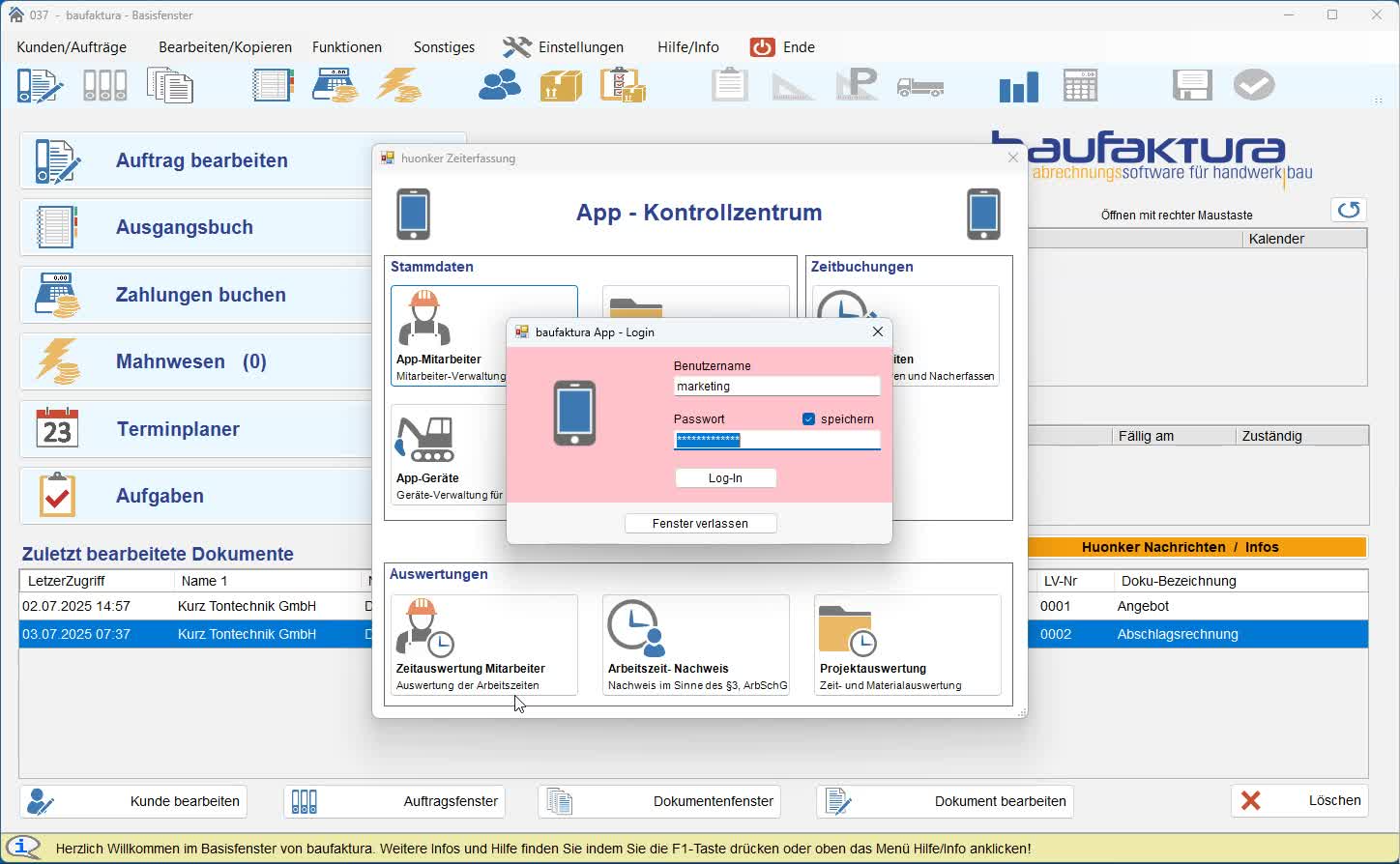Click the blue people toolbar icon
Image resolution: width=1400 pixels, height=864 pixels.
(500, 86)
